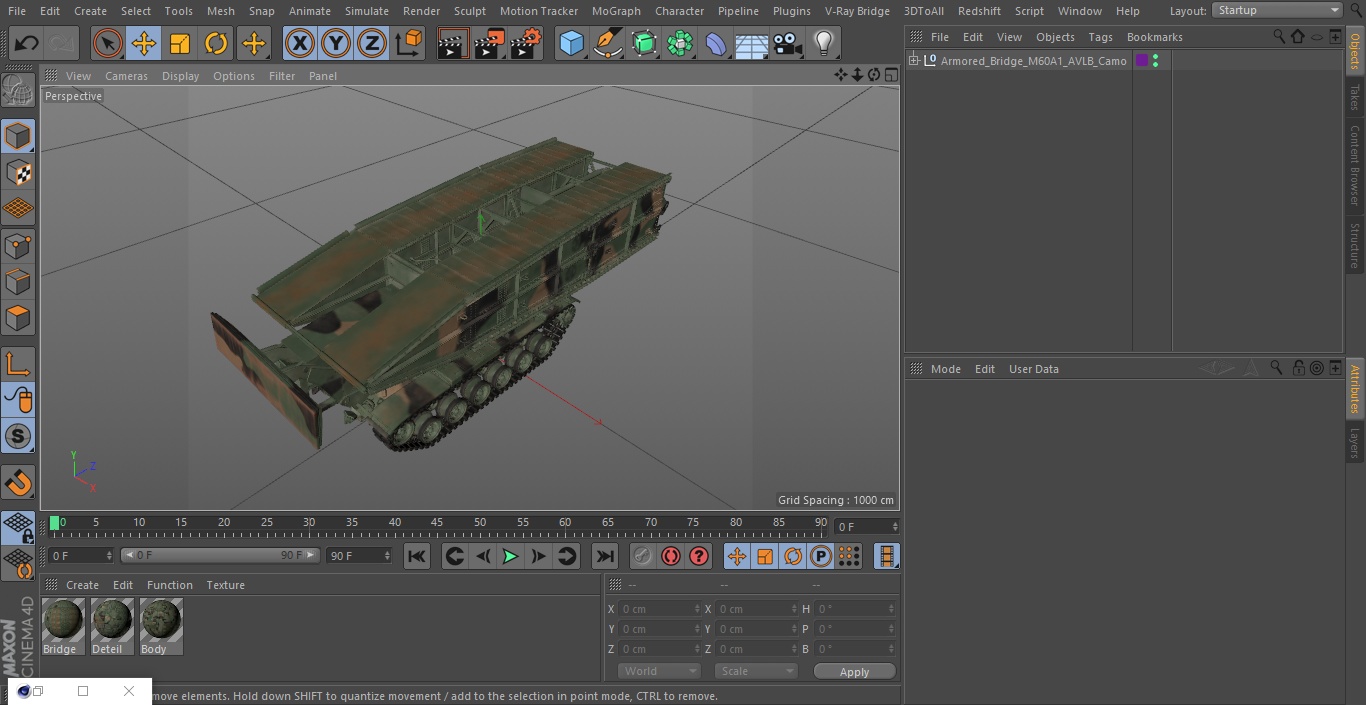
Task: Go to start of timeline
Action: [417, 556]
